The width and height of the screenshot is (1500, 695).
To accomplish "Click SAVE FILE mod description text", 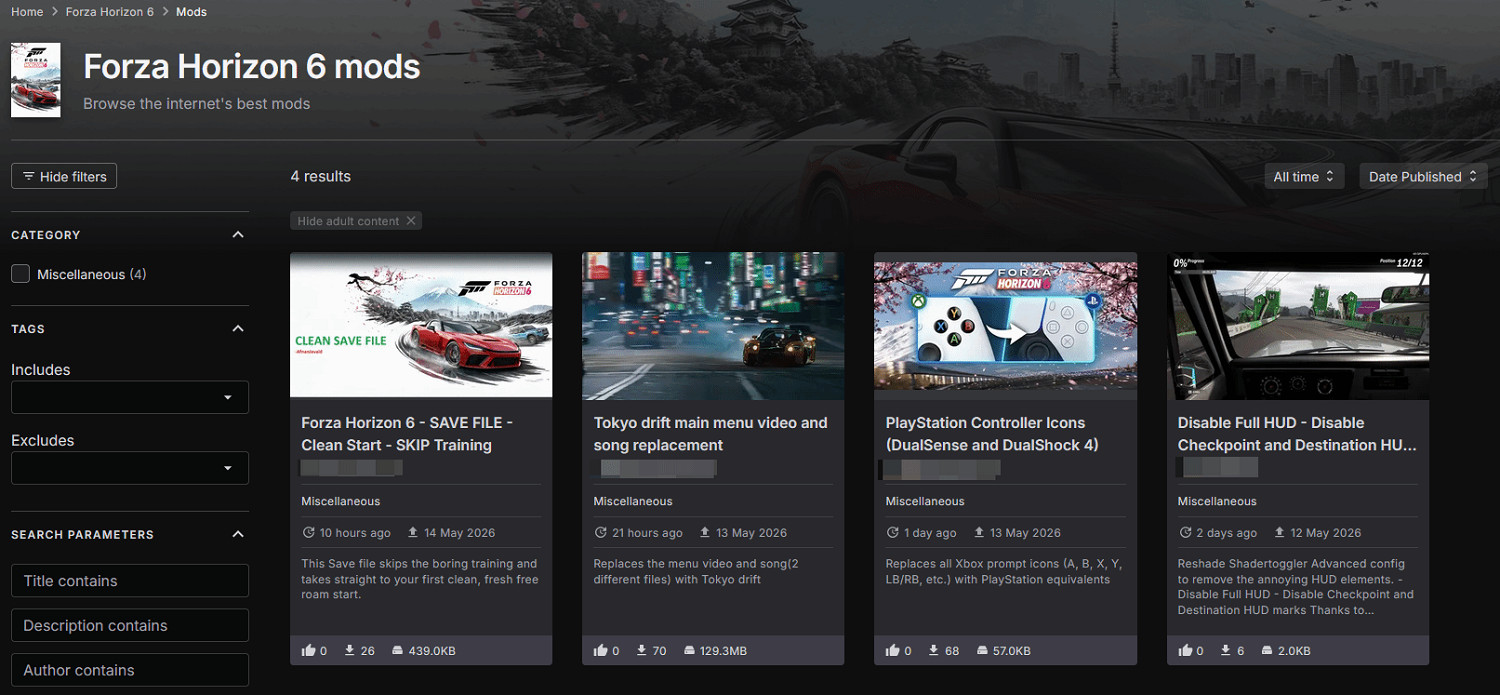I will tap(420, 579).
